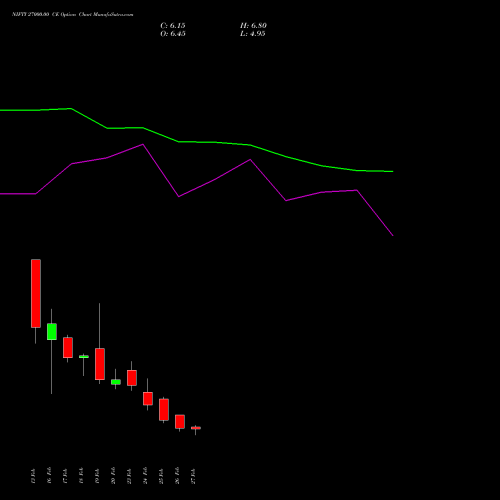Click the 25 Feb date label

click(x=161, y=476)
